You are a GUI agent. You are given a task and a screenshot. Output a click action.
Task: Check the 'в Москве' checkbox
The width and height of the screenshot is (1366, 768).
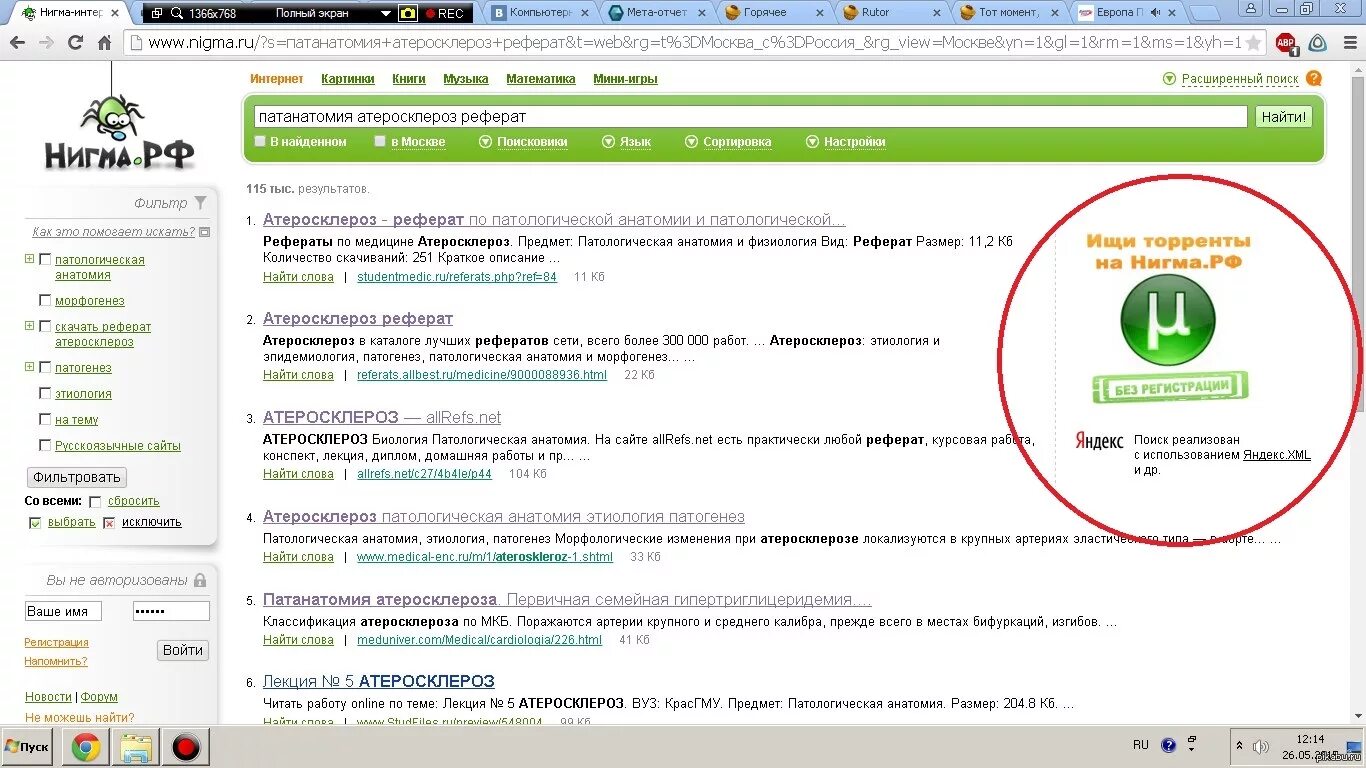pos(380,141)
